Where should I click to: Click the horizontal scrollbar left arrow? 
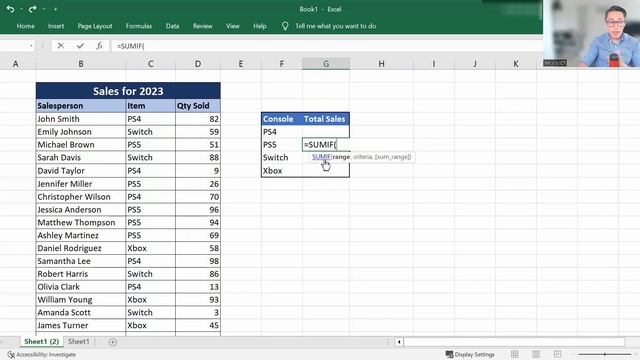[x=399, y=342]
